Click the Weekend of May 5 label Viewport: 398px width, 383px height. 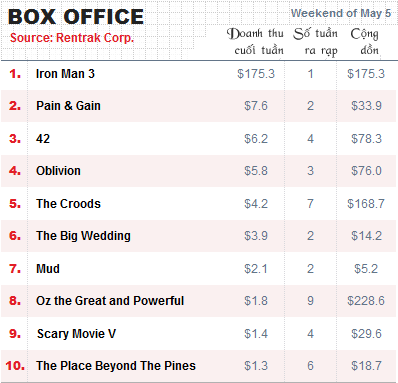pos(341,13)
